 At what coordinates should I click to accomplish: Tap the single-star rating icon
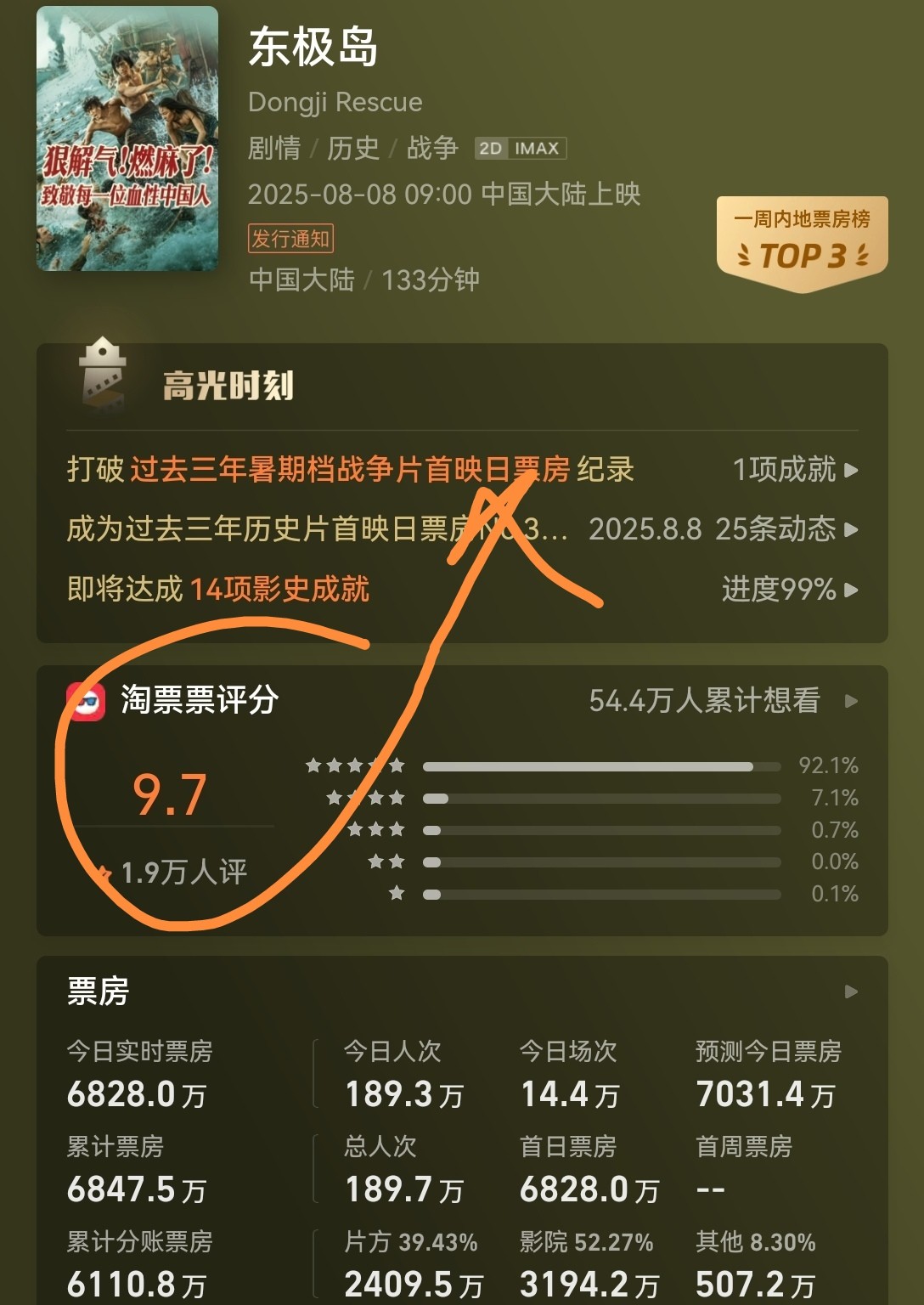pos(397,893)
